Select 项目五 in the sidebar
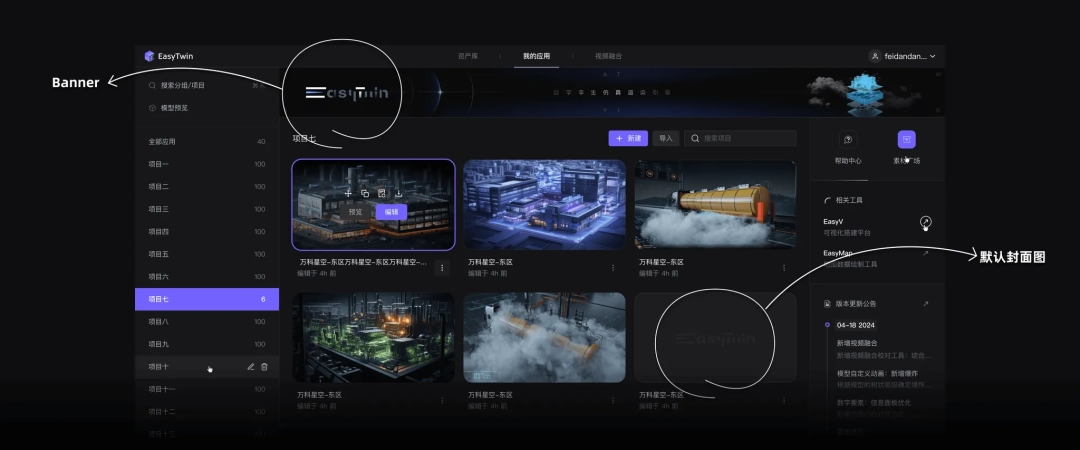 pyautogui.click(x=207, y=254)
